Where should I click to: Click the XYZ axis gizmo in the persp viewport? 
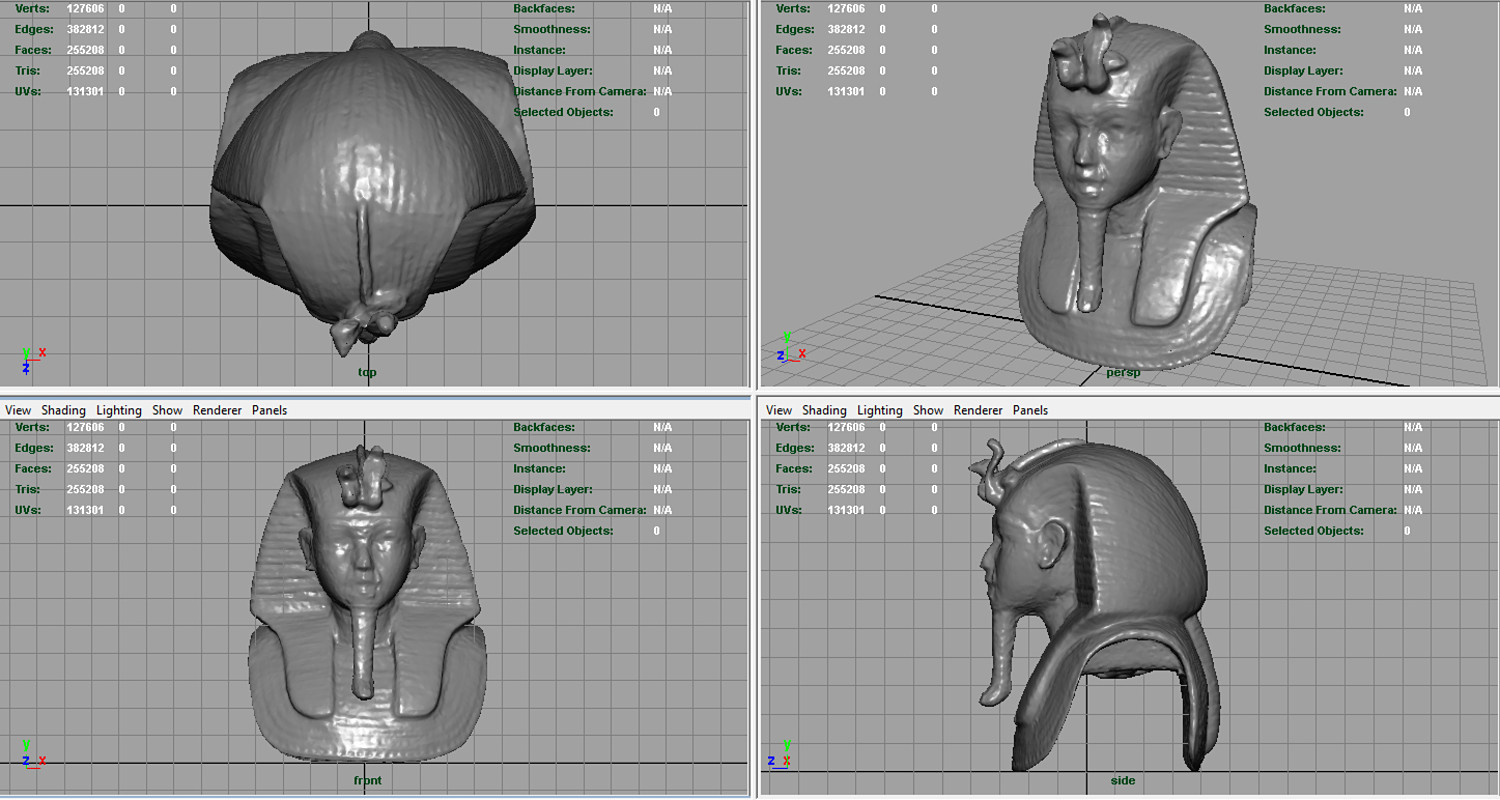[791, 348]
